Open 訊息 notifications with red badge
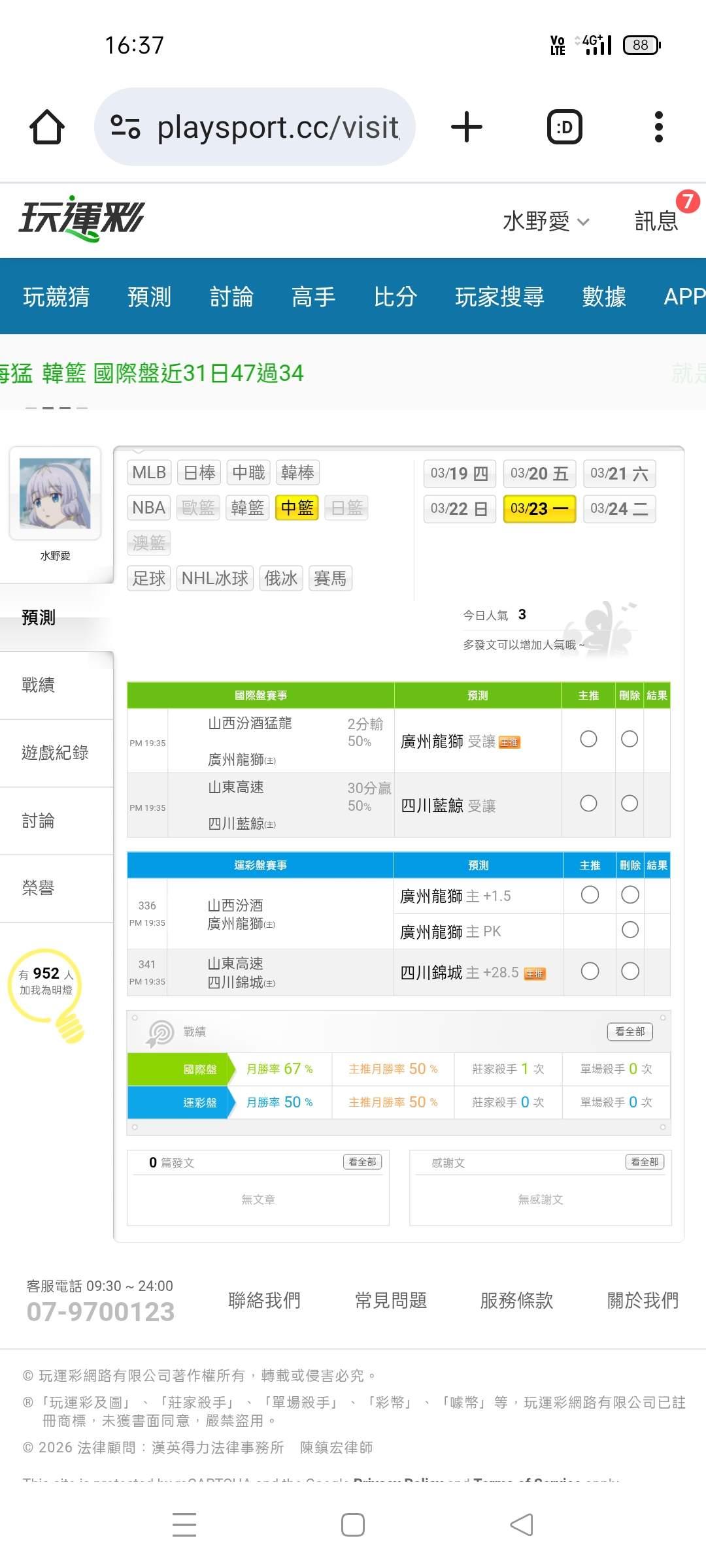 (x=657, y=221)
